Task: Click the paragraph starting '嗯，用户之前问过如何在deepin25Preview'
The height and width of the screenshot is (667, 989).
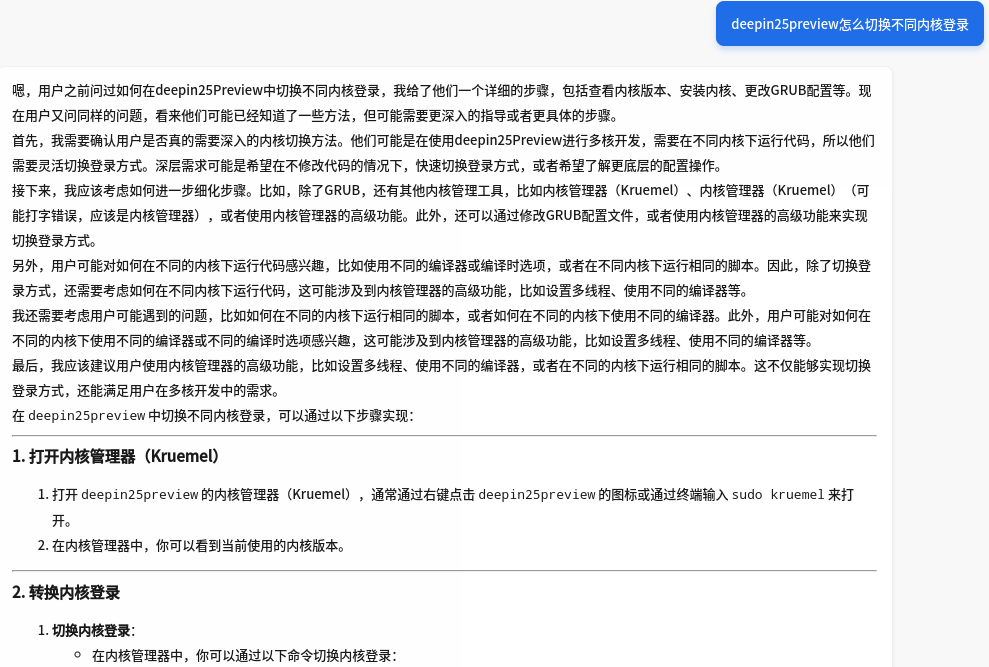Action: (x=442, y=103)
